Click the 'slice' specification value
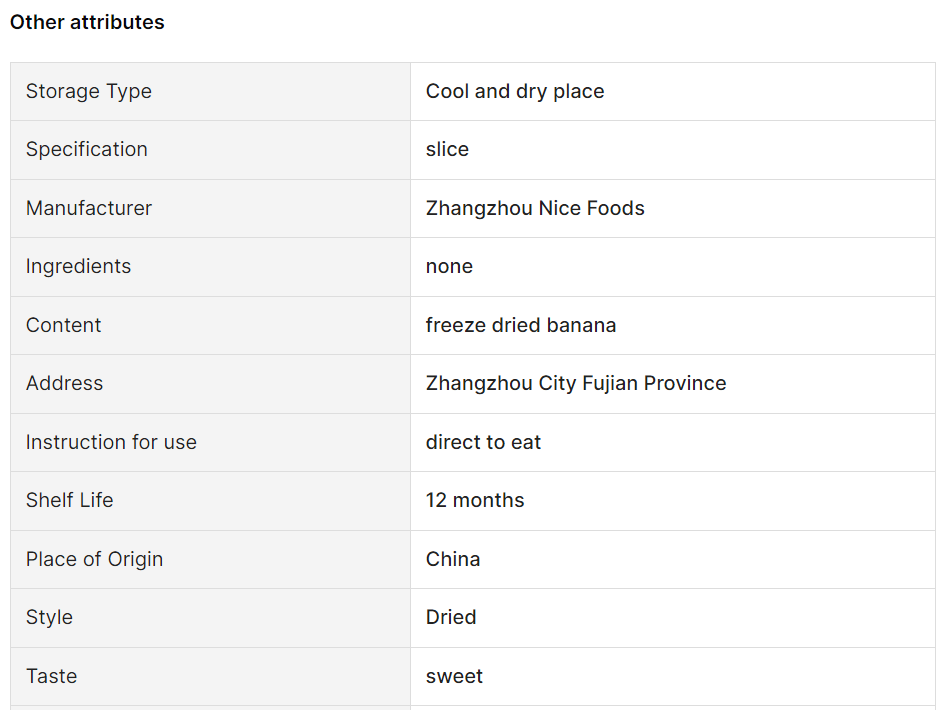942x710 pixels. 447,149
